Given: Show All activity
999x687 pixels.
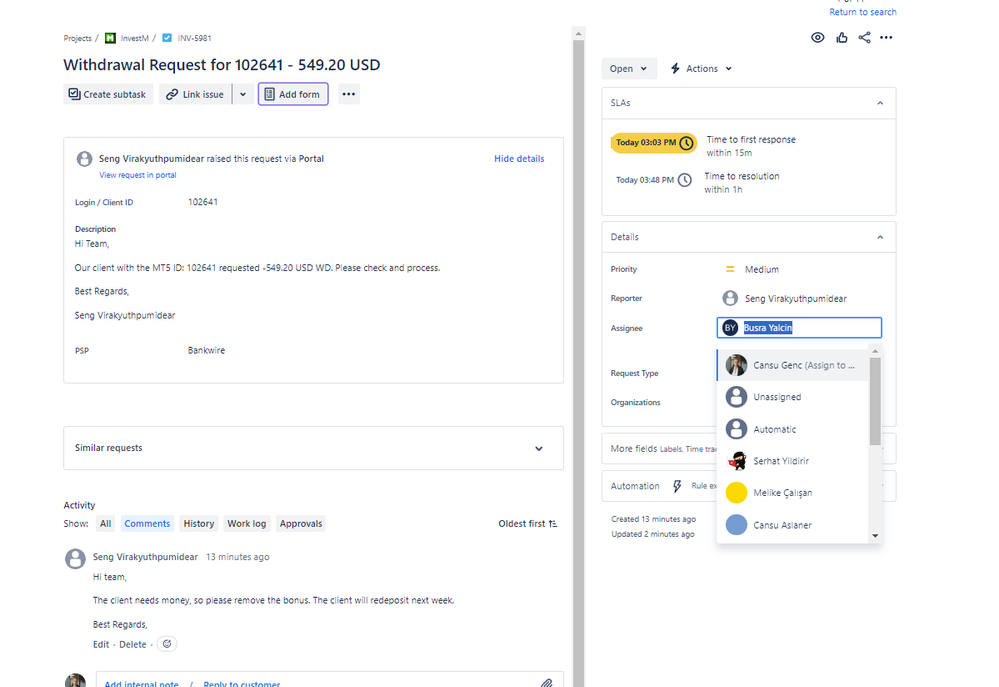Looking at the screenshot, I should pyautogui.click(x=105, y=524).
